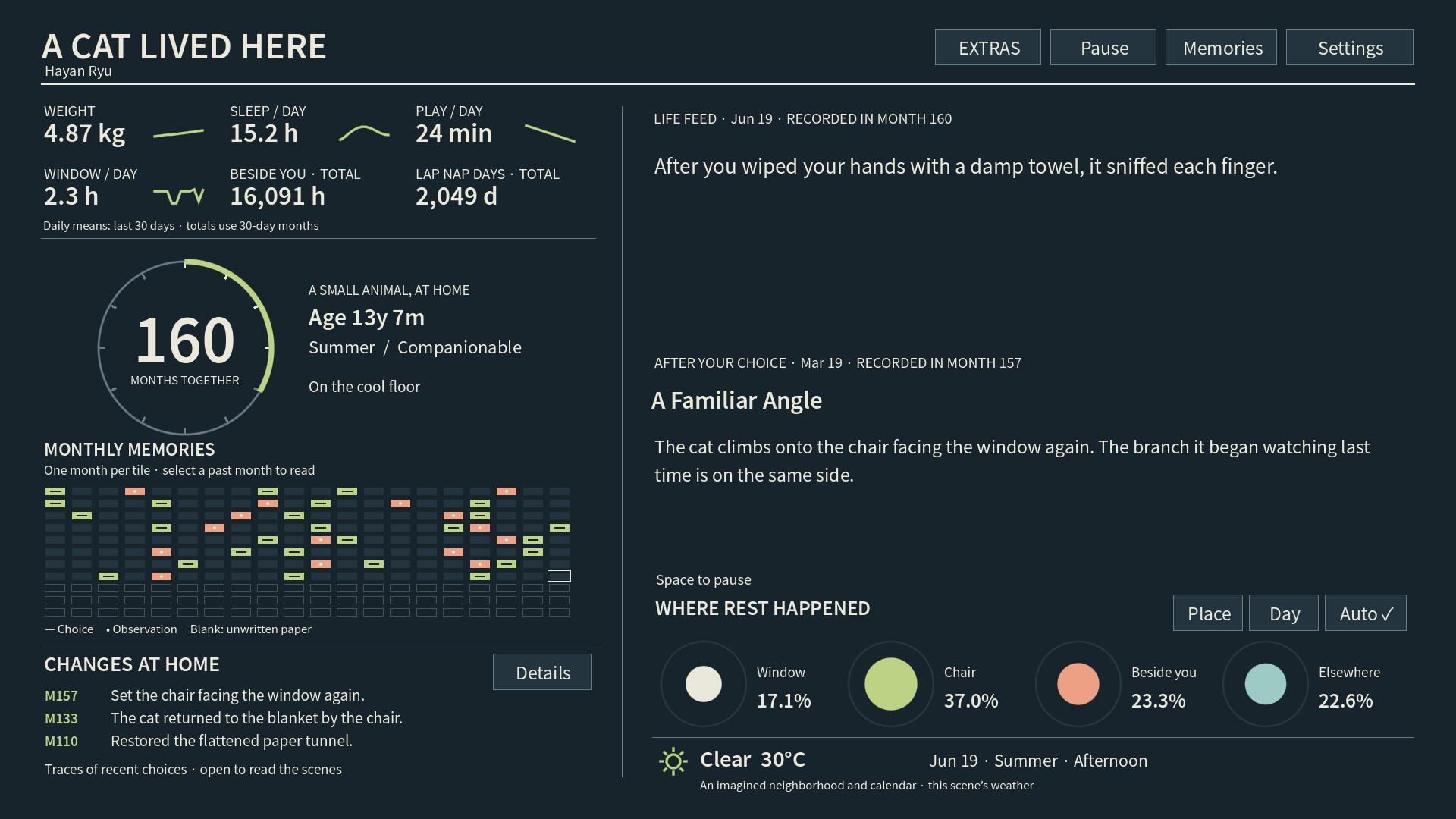The width and height of the screenshot is (1456, 819).
Task: Click the Sleep per day sparkline
Action: (364, 133)
